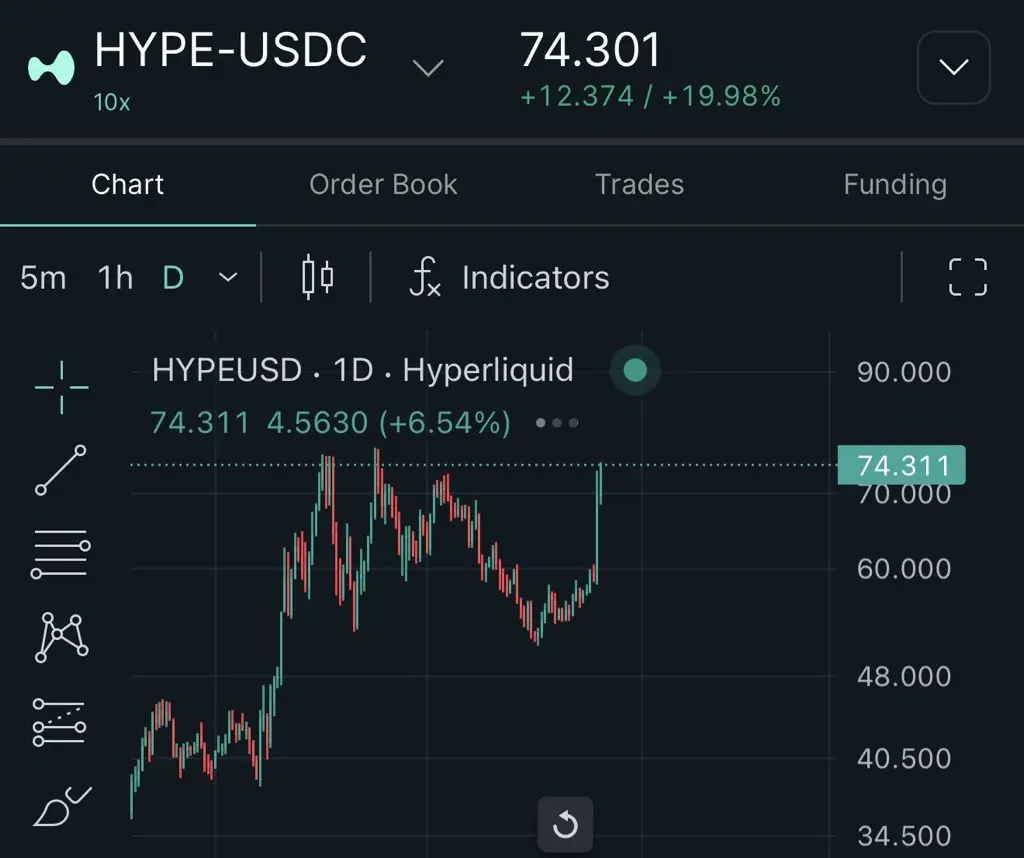
Task: Enter fullscreen chart mode
Action: [967, 278]
